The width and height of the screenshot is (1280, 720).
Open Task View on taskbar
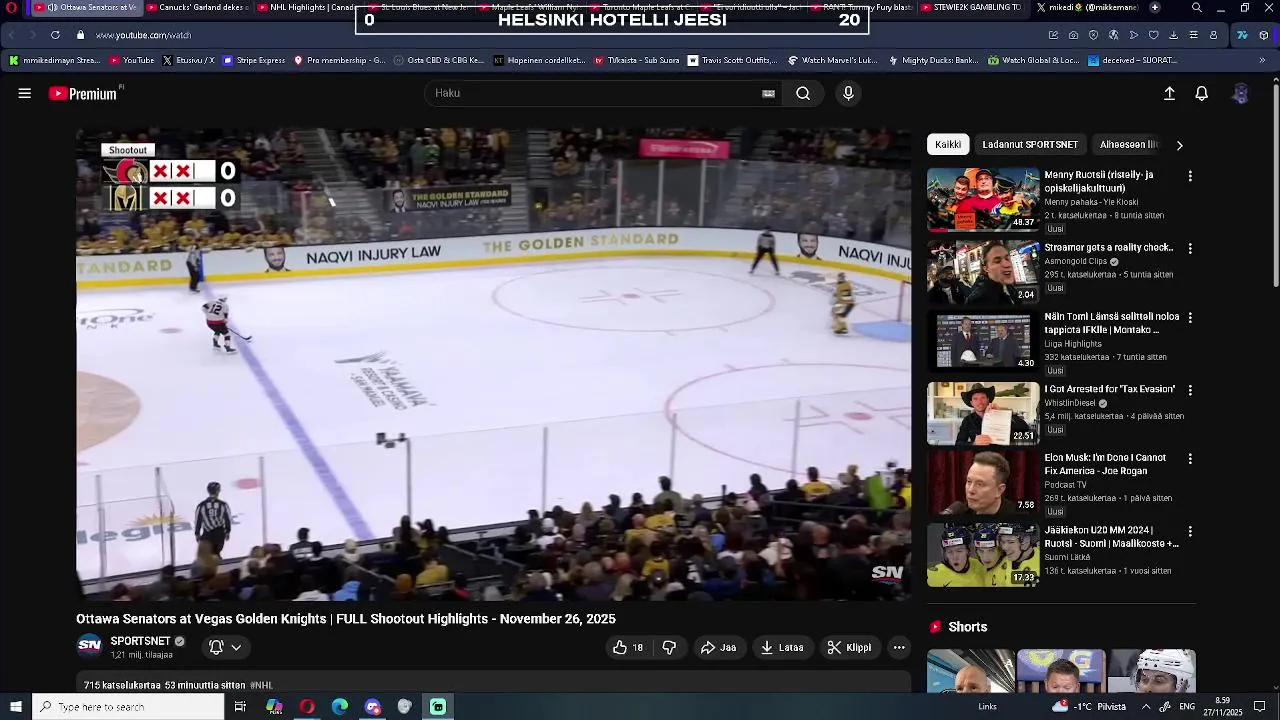pyautogui.click(x=240, y=707)
